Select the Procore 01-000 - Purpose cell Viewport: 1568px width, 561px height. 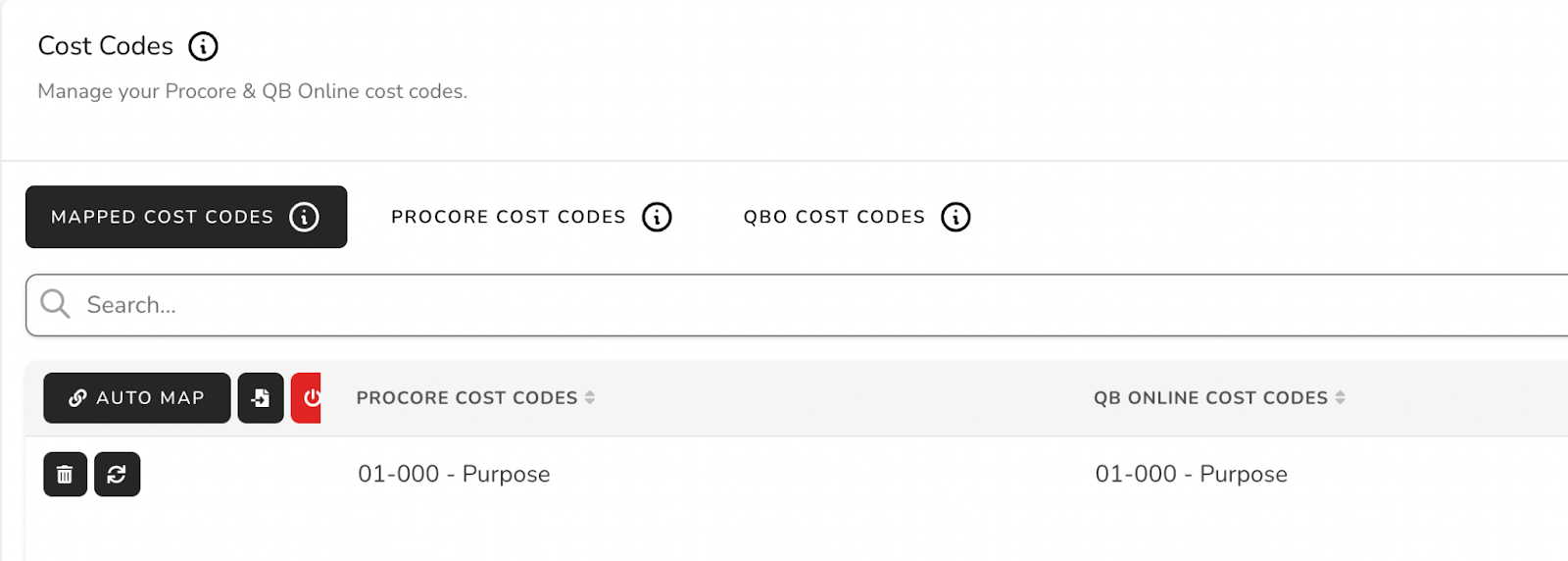(454, 475)
